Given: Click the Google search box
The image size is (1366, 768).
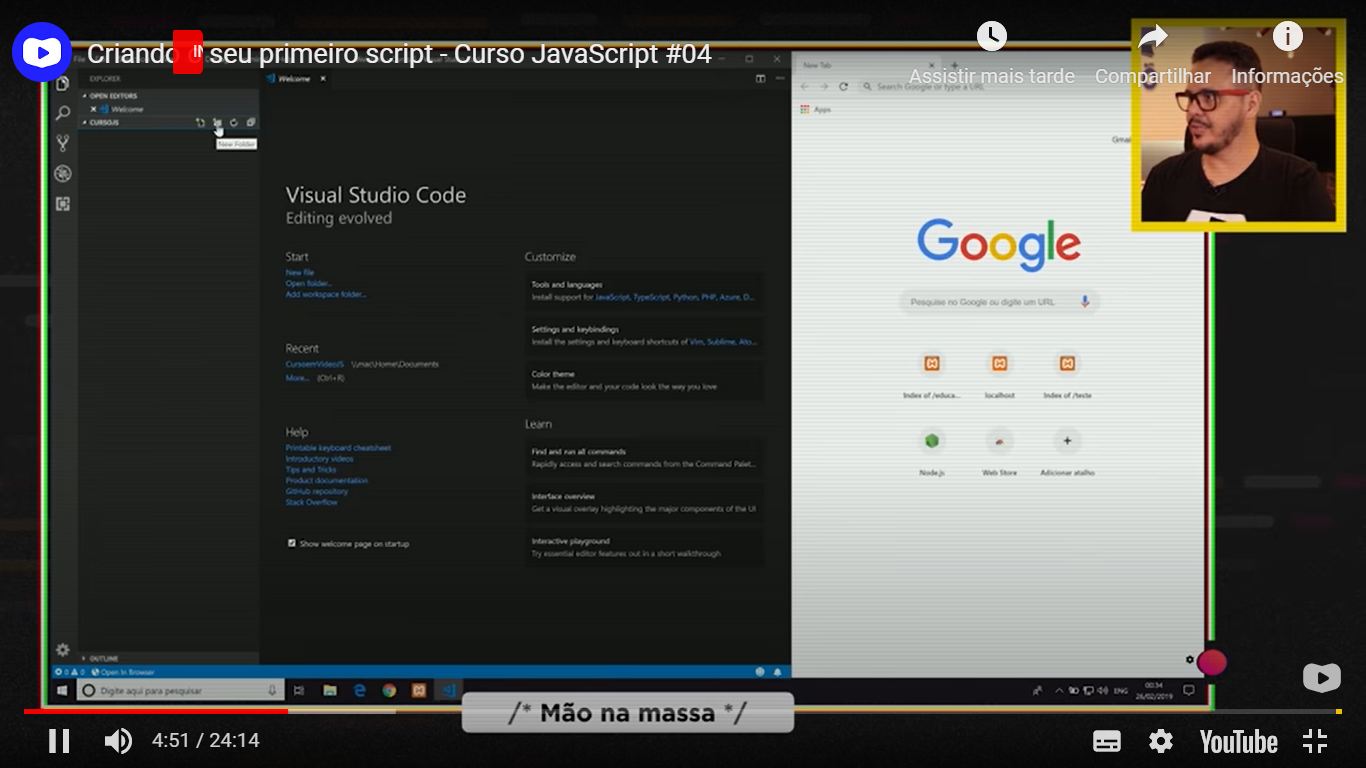Looking at the screenshot, I should (x=999, y=301).
